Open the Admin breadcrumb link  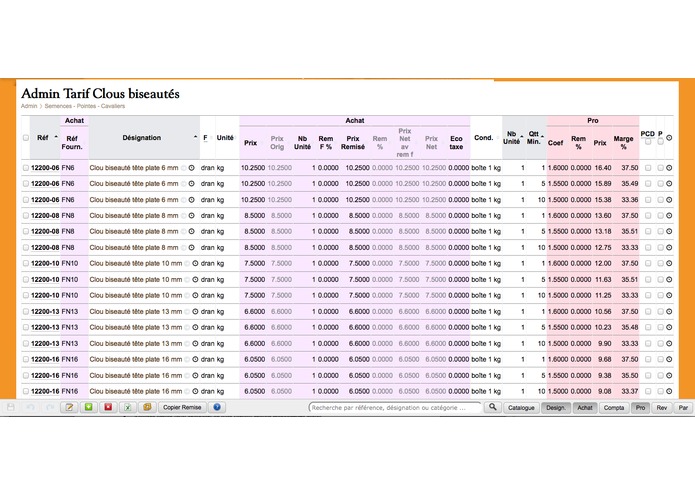pos(29,106)
